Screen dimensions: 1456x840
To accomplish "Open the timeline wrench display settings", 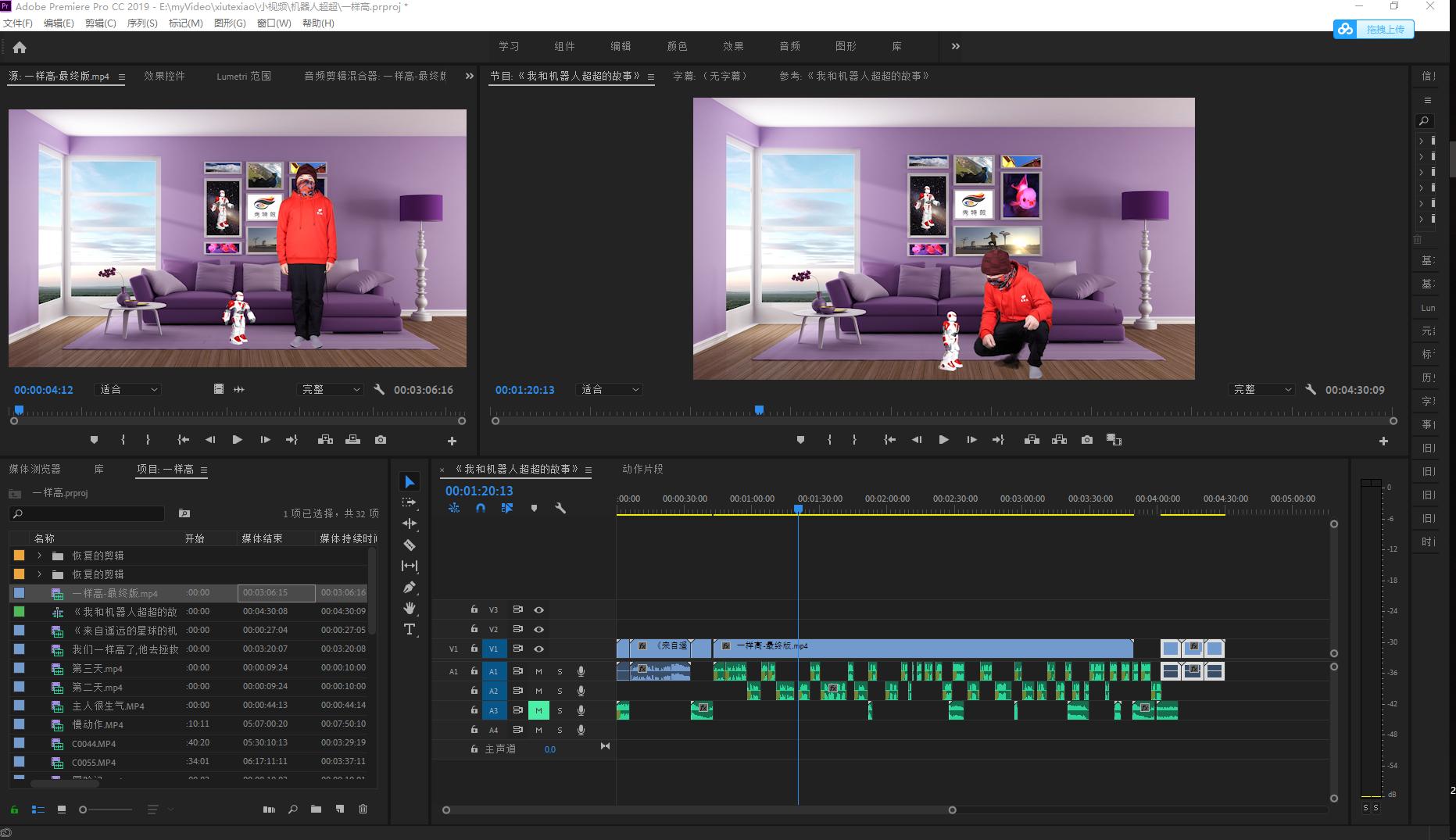I will click(560, 508).
